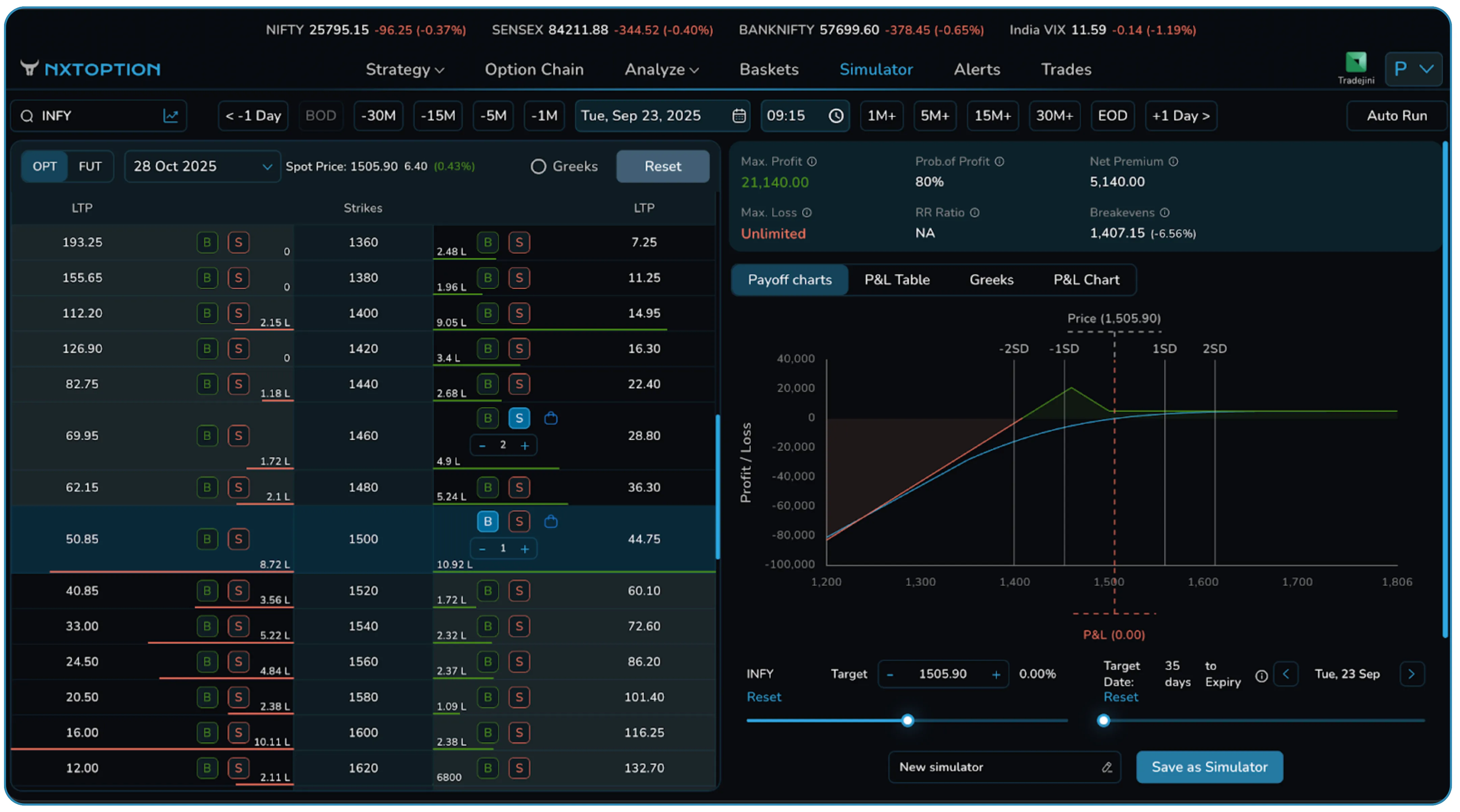Image resolution: width=1460 pixels, height=812 pixels.
Task: Click the calendar icon in the date picker
Action: pyautogui.click(x=738, y=116)
